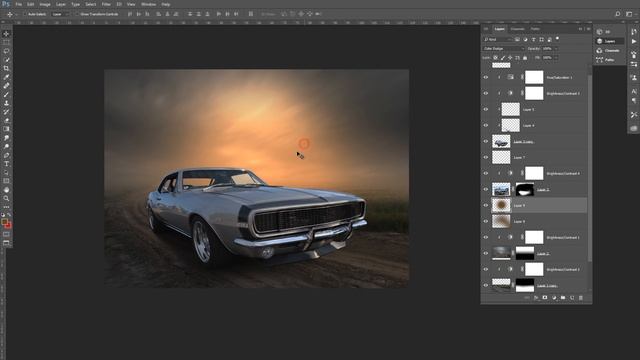Select the Brush tool

click(6, 94)
